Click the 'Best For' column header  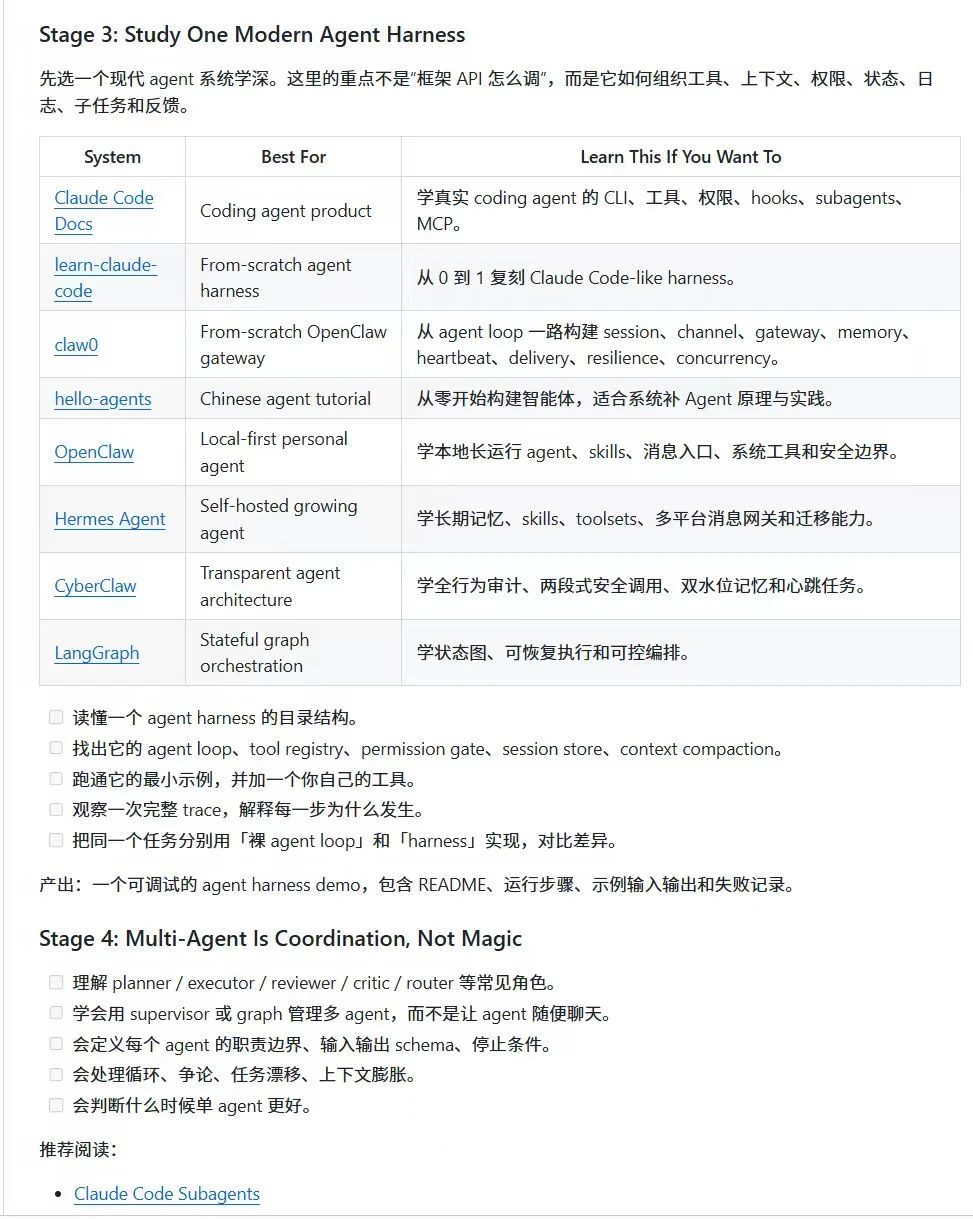294,157
